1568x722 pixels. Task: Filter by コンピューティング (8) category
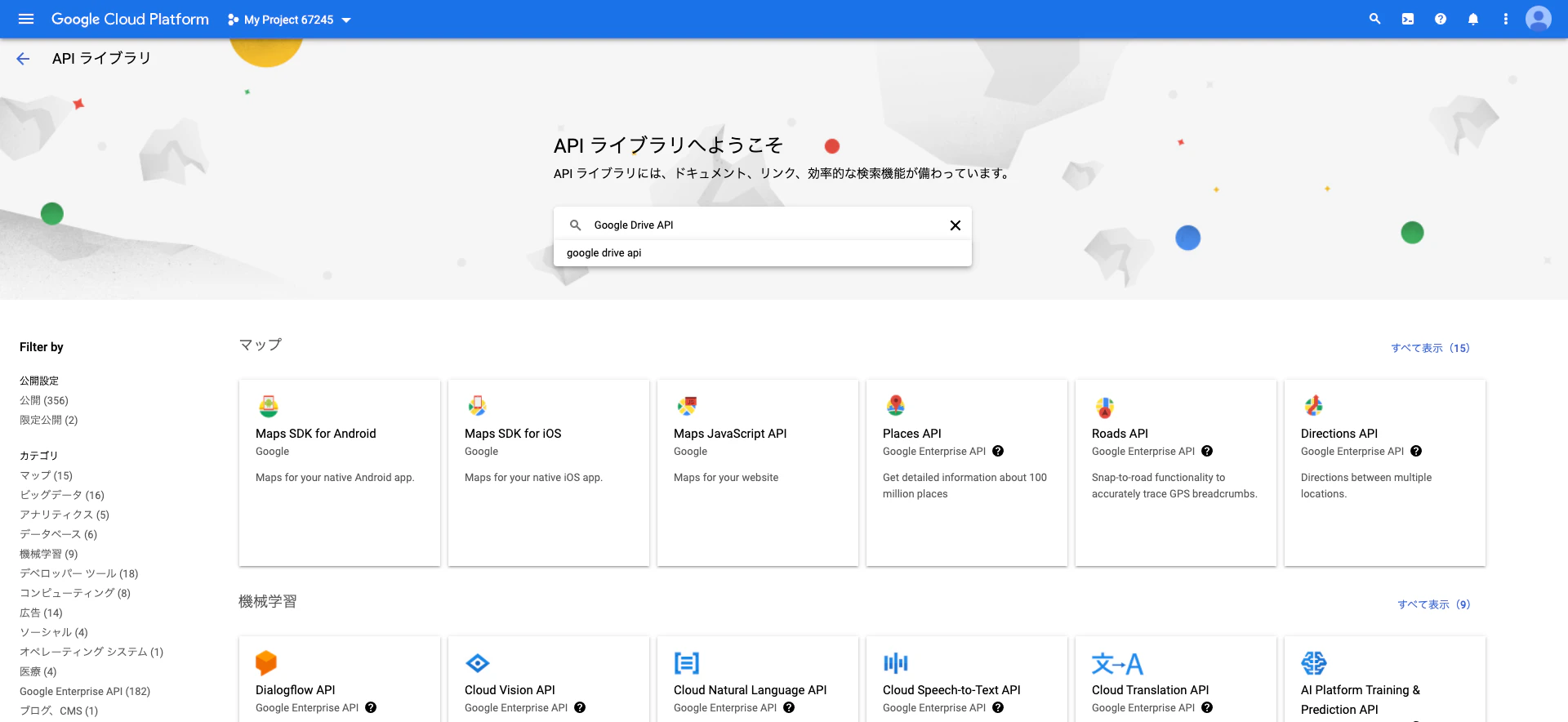point(75,593)
